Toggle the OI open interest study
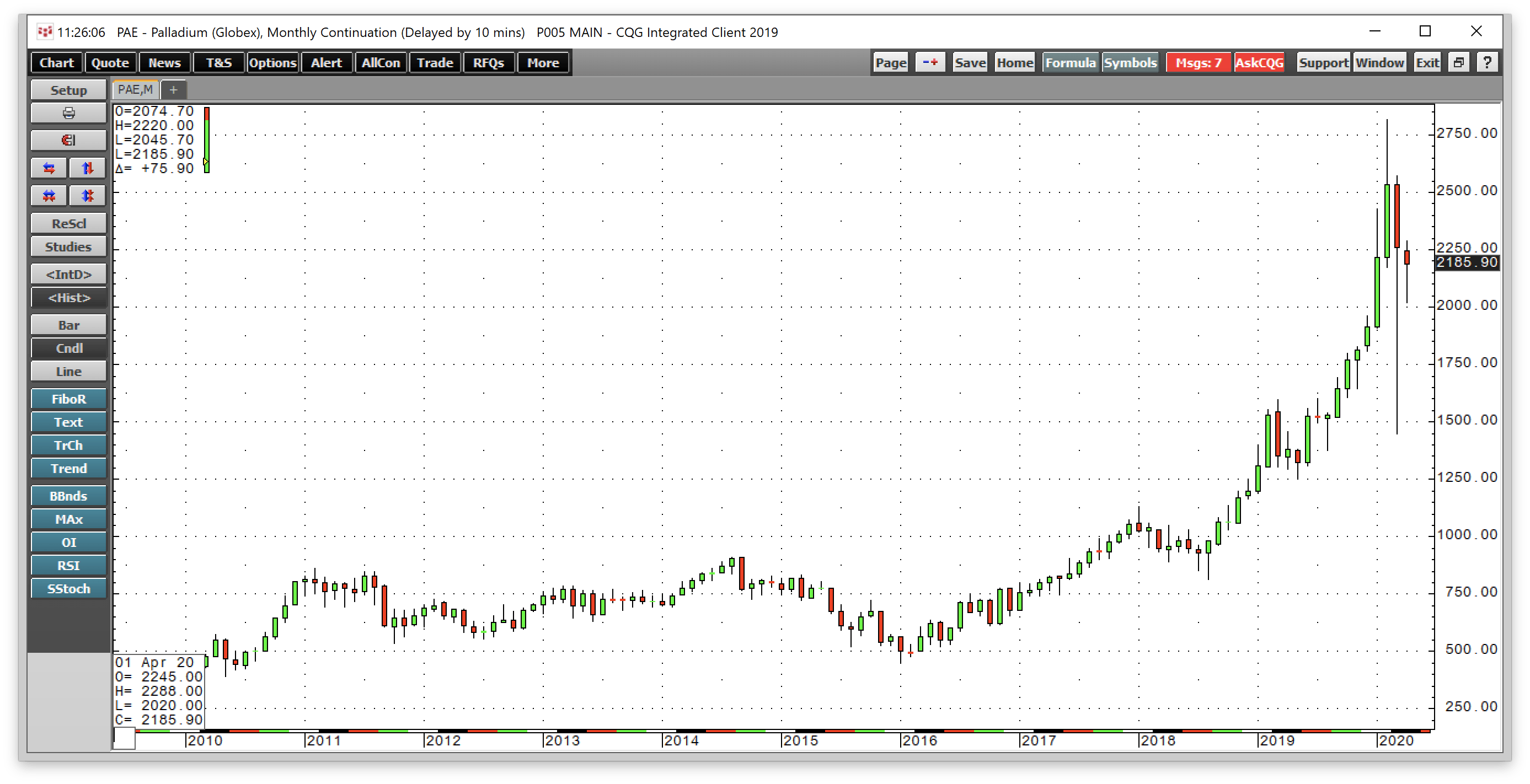The image size is (1530, 784). tap(68, 542)
